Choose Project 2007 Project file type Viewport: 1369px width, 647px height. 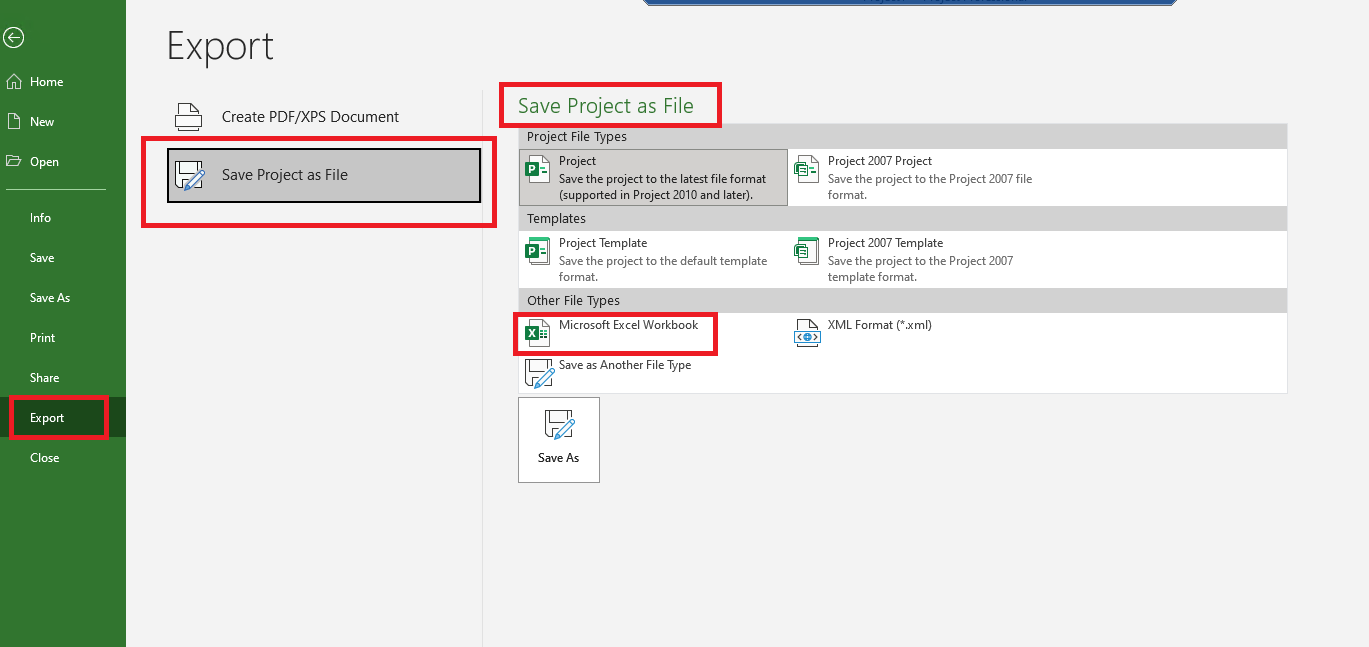click(x=922, y=178)
